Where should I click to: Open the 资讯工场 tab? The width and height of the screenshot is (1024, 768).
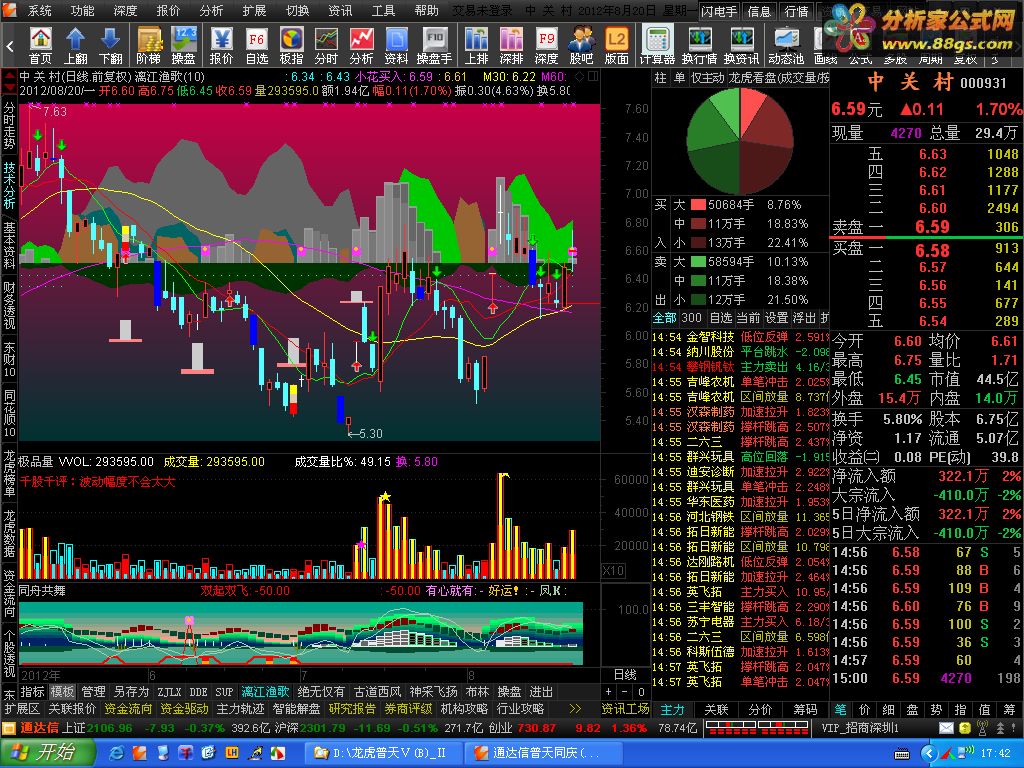click(625, 709)
